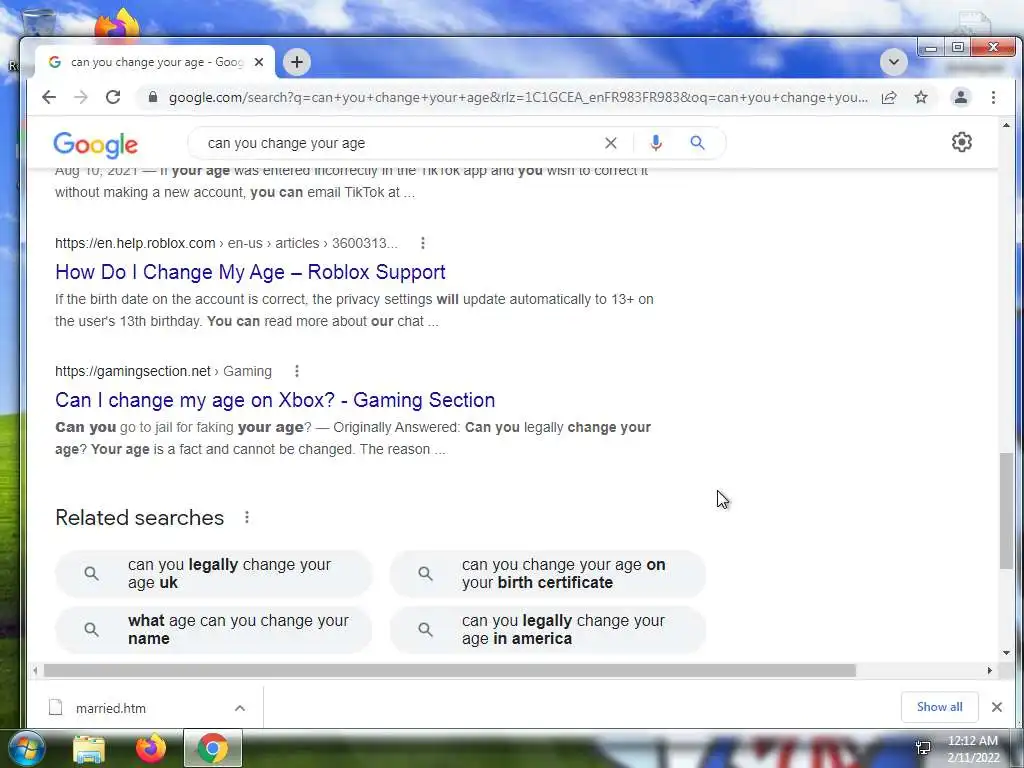Screen dimensions: 1024x768
Task: Open the tab search dropdown arrow
Action: (893, 62)
